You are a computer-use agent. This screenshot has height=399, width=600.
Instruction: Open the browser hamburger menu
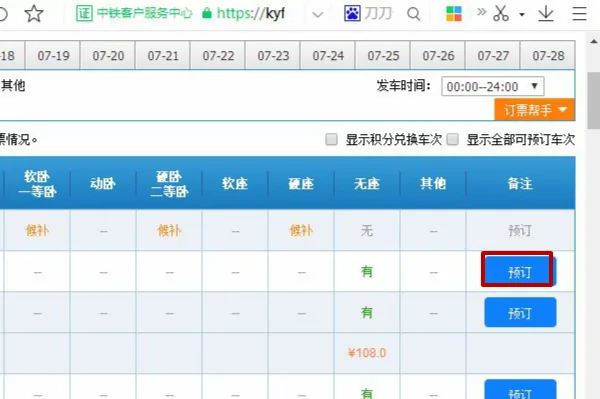[x=579, y=13]
